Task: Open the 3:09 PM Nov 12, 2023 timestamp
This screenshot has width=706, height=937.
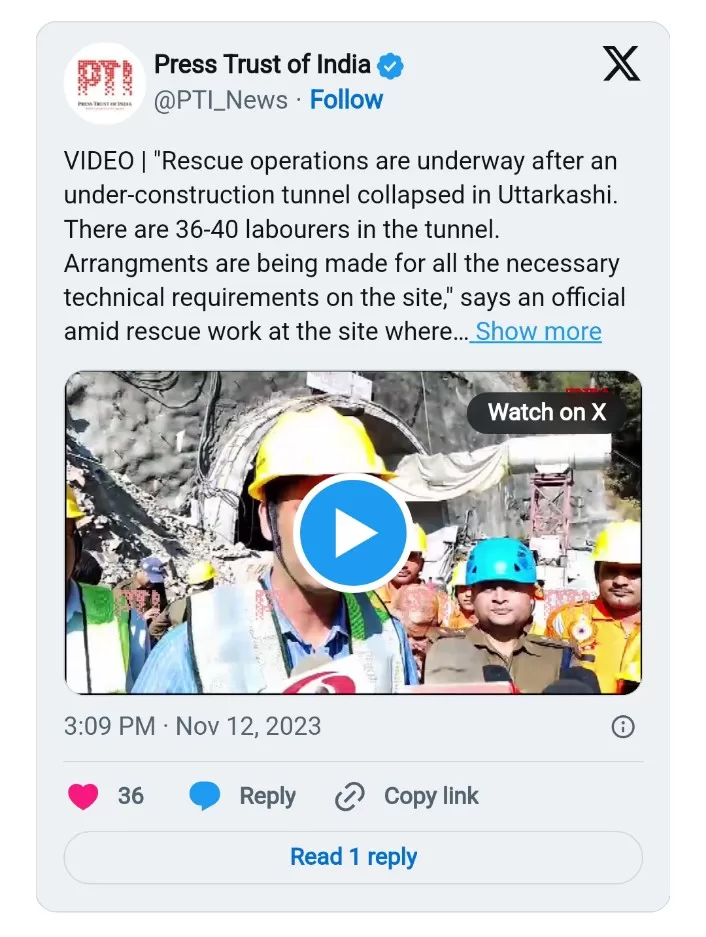Action: pos(192,726)
